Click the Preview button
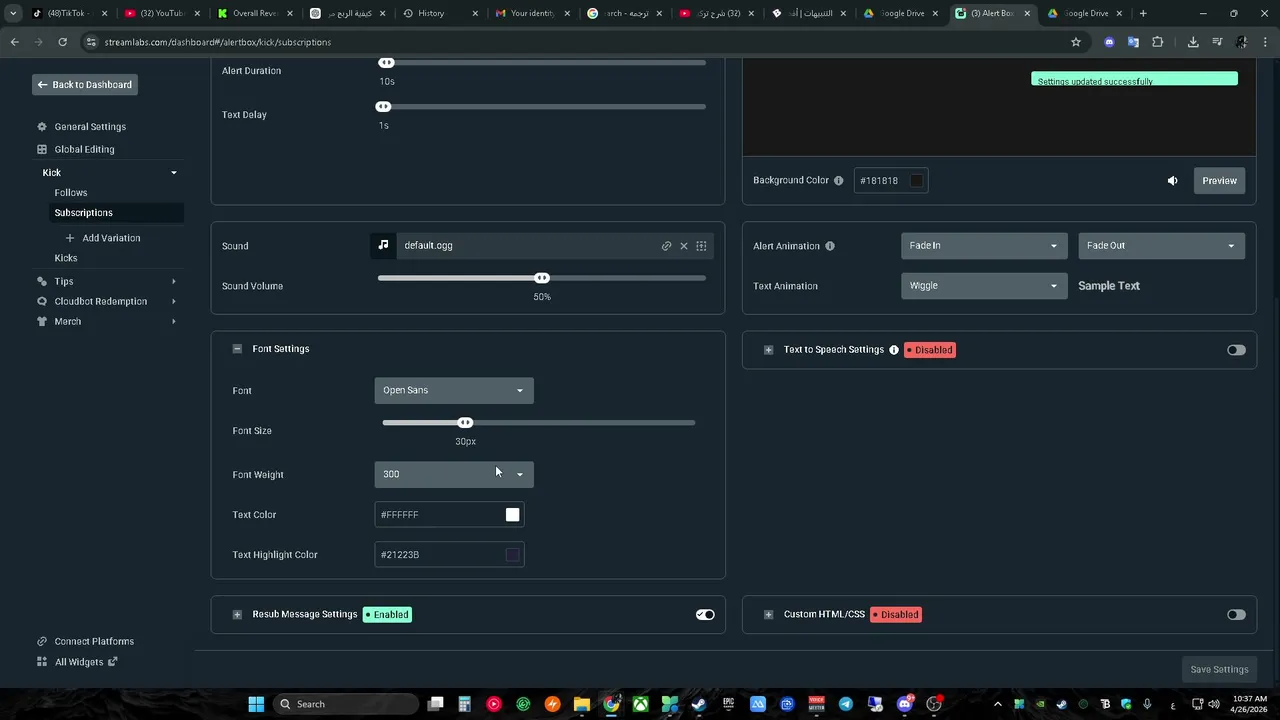1280x720 pixels. (1219, 181)
